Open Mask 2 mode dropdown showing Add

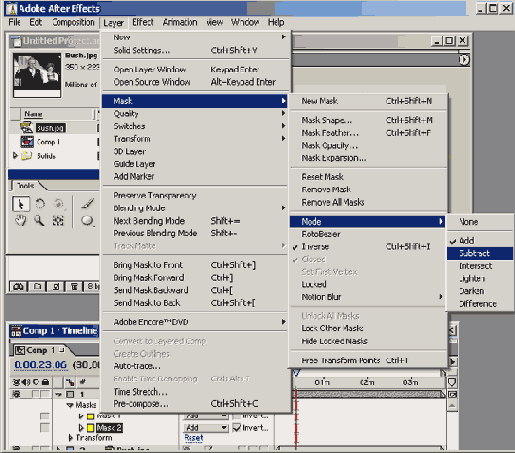tap(206, 428)
